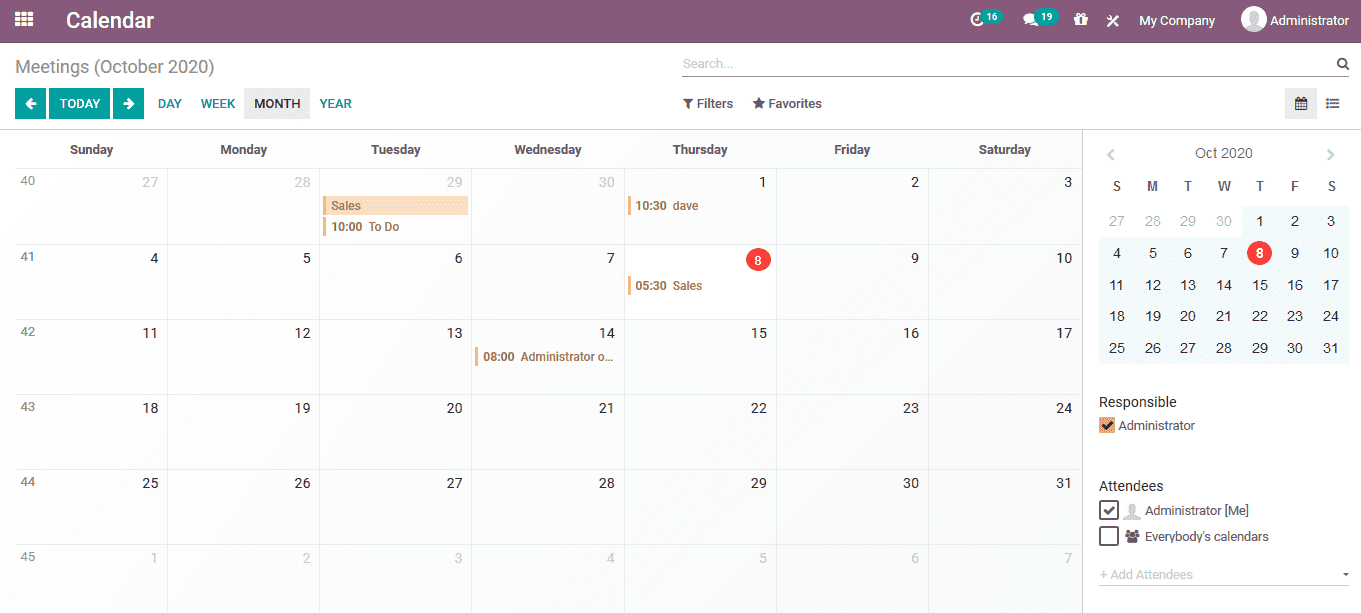The image size is (1361, 613).
Task: Open the 05:30 Sales meeting event
Action: [x=668, y=286]
